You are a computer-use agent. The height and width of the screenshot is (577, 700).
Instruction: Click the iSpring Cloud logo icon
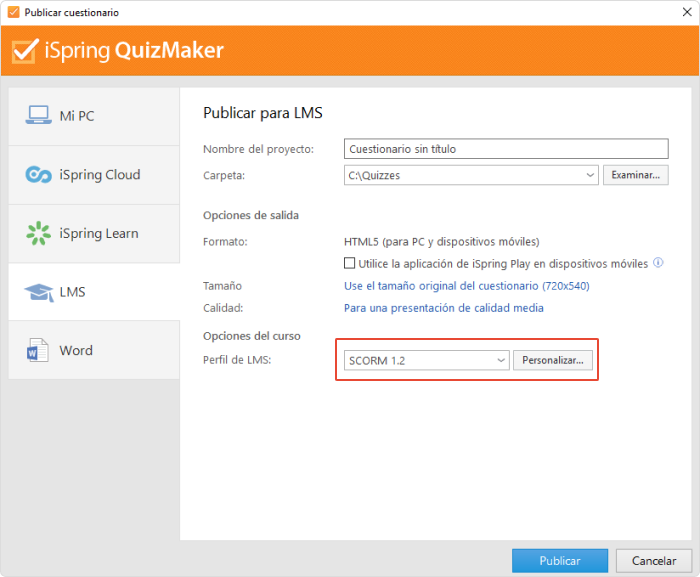coord(38,175)
